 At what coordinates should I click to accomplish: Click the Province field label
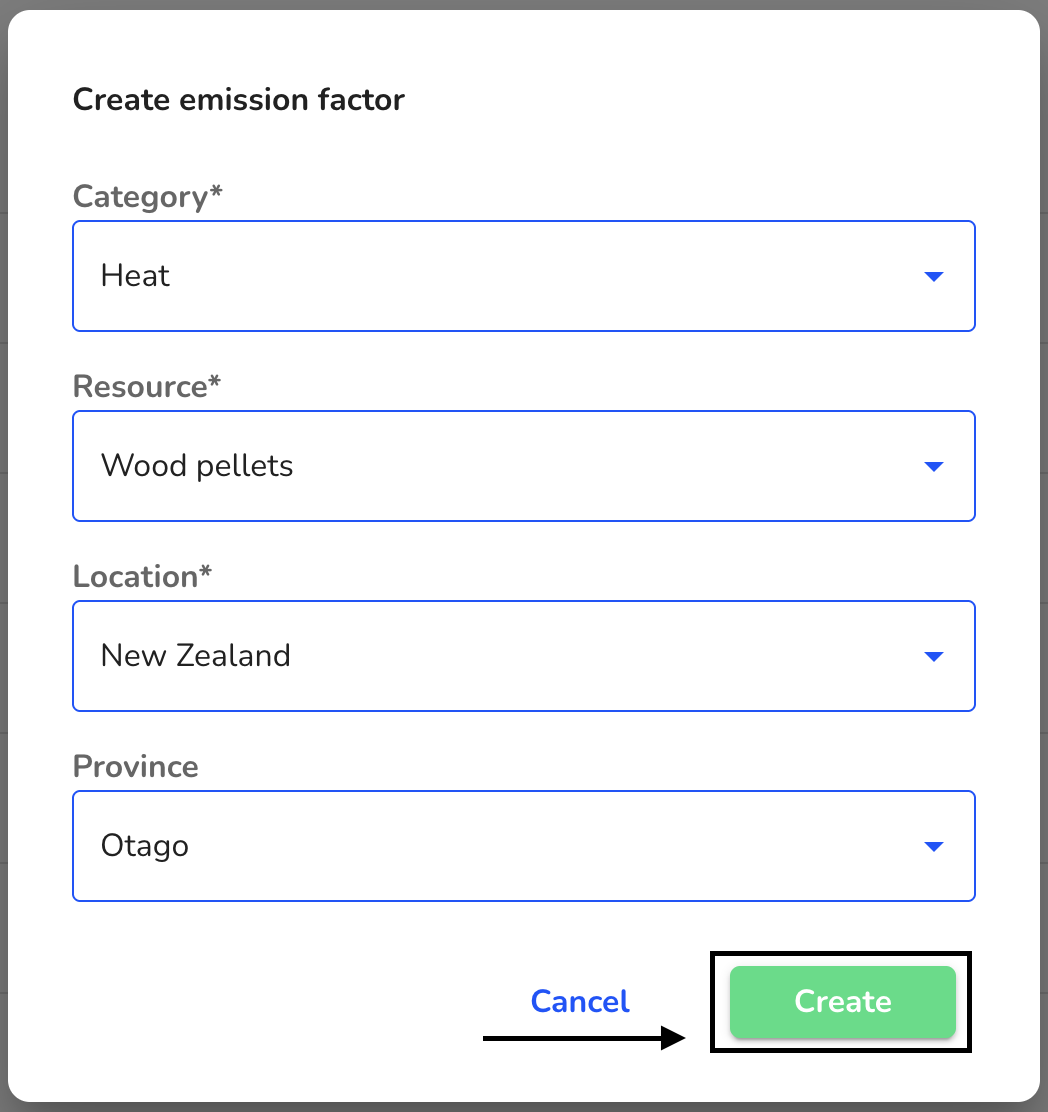[135, 767]
